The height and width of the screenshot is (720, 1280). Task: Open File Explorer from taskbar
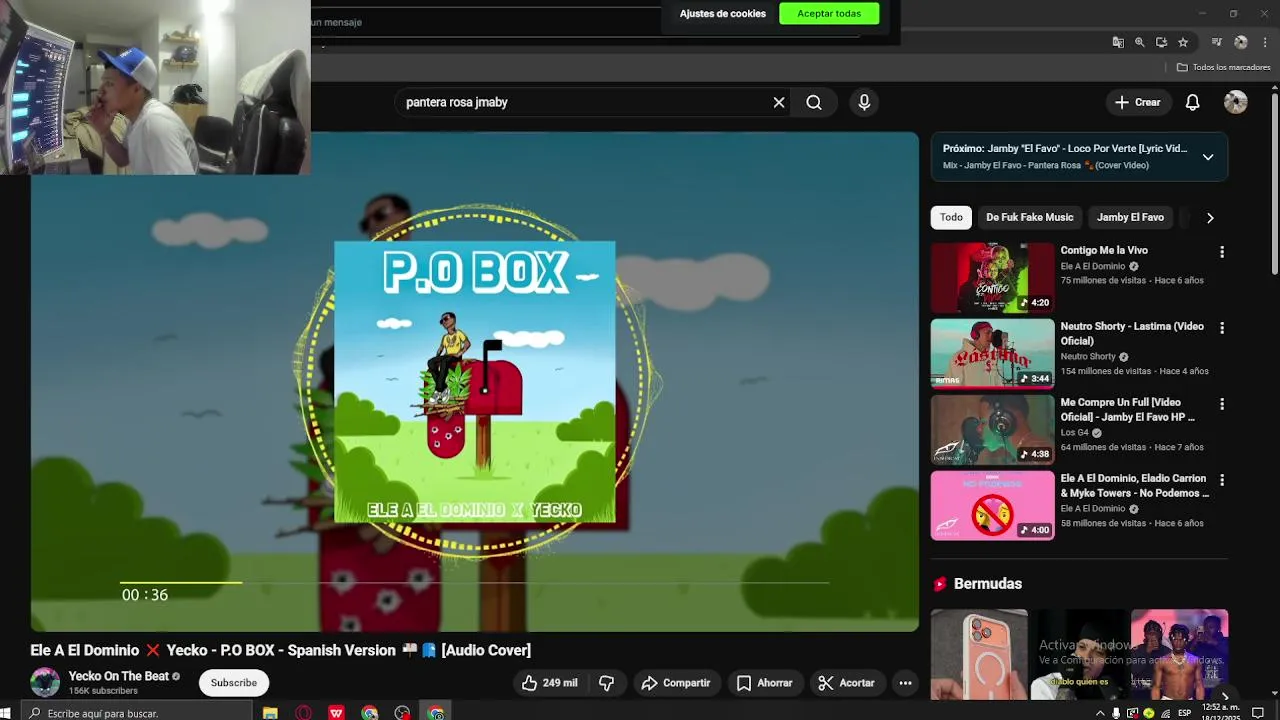270,713
